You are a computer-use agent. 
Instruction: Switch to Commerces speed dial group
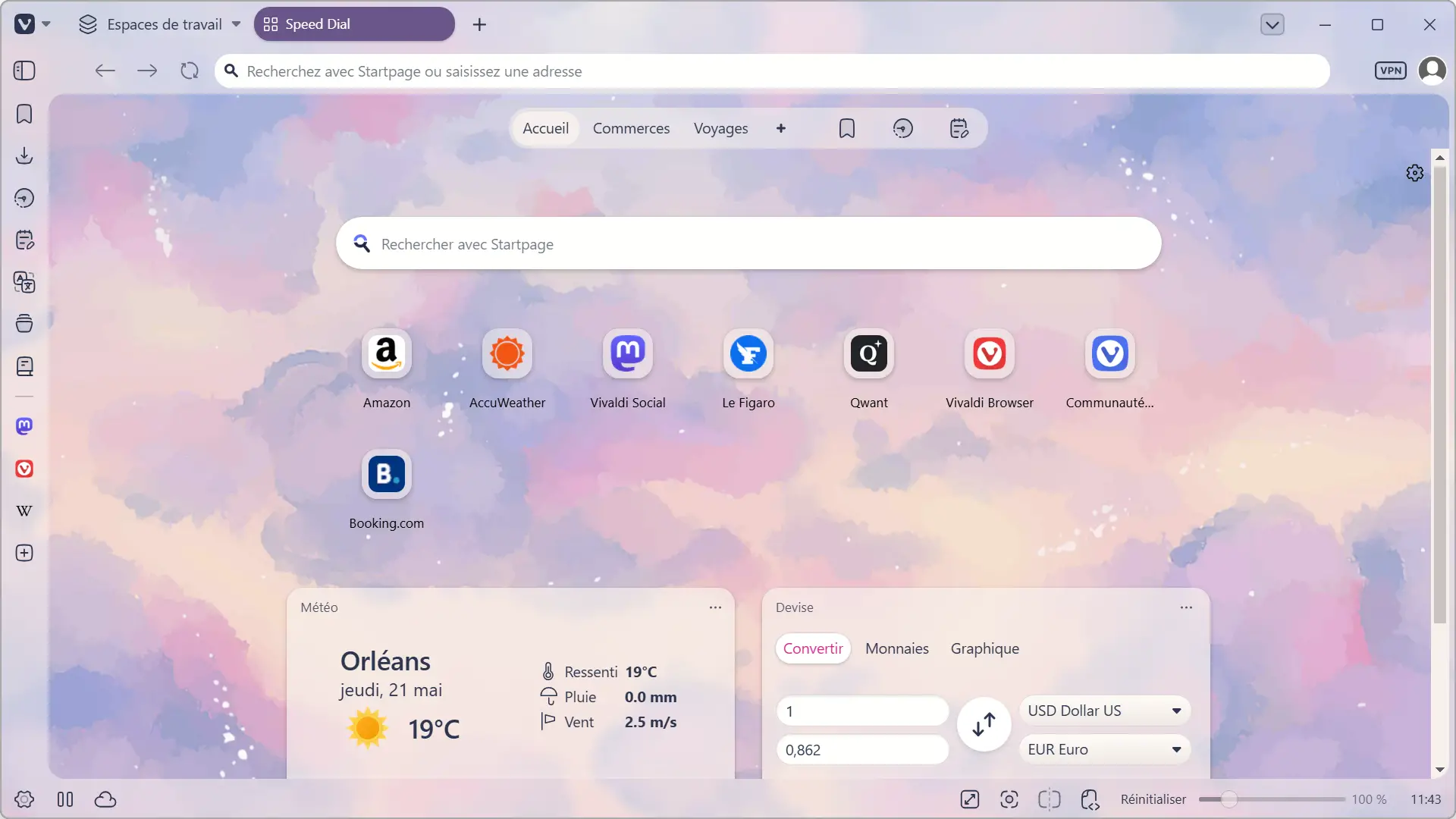tap(631, 128)
